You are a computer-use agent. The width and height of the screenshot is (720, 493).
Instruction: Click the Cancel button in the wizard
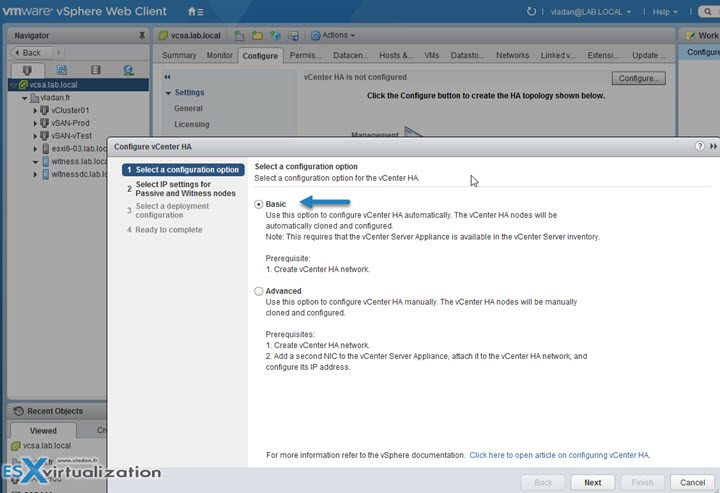tap(692, 482)
